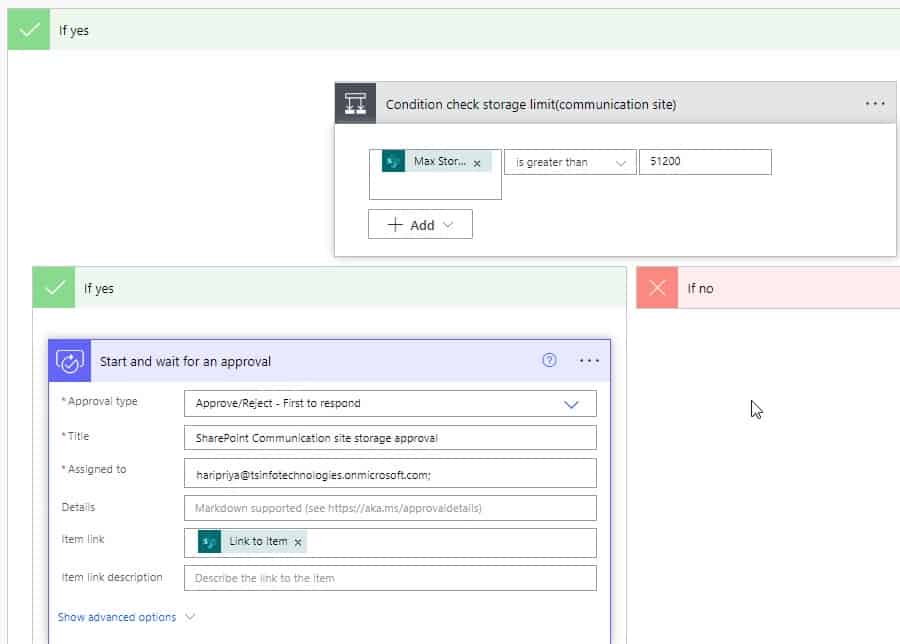900x644 pixels.
Task: Click the red X icon of If no
Action: pos(657,288)
